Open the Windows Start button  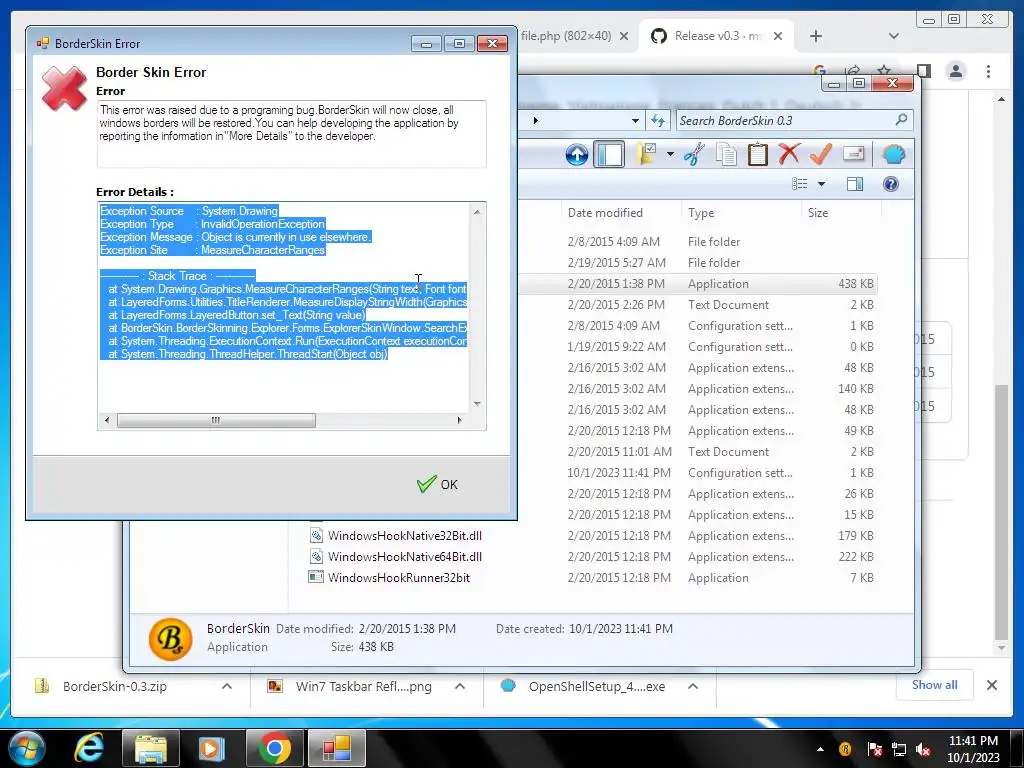(x=26, y=748)
